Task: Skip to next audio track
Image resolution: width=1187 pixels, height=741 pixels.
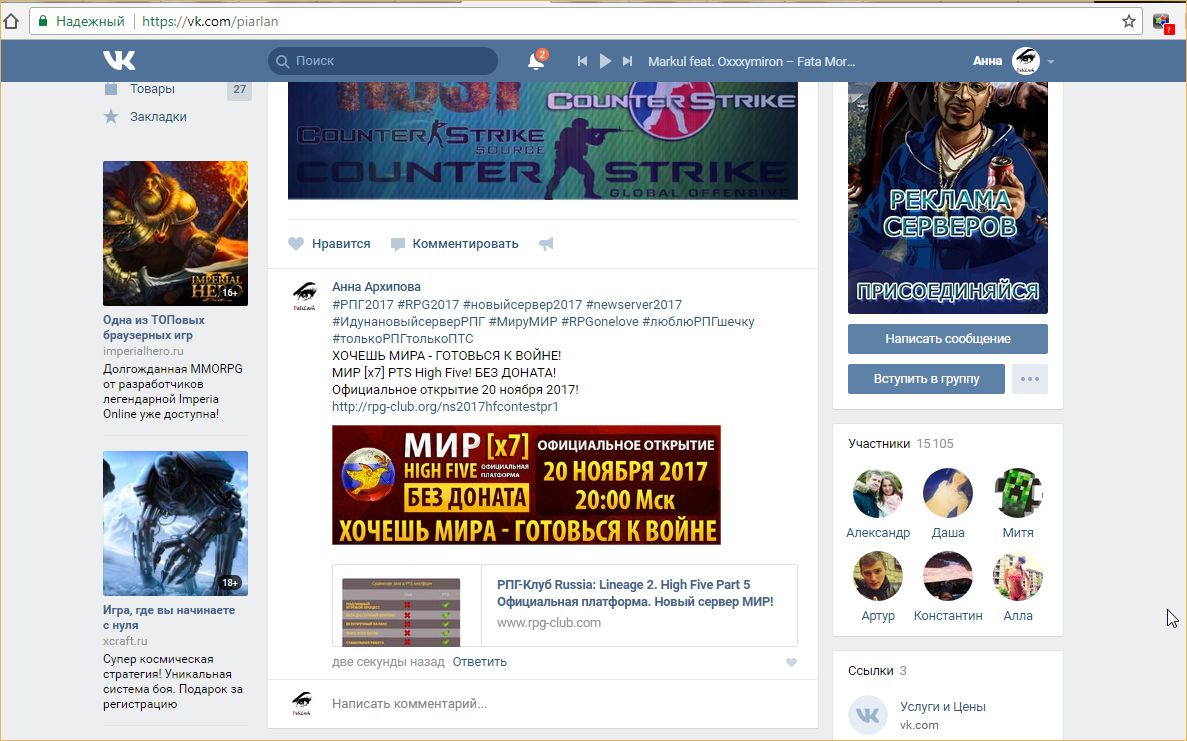Action: 627,61
